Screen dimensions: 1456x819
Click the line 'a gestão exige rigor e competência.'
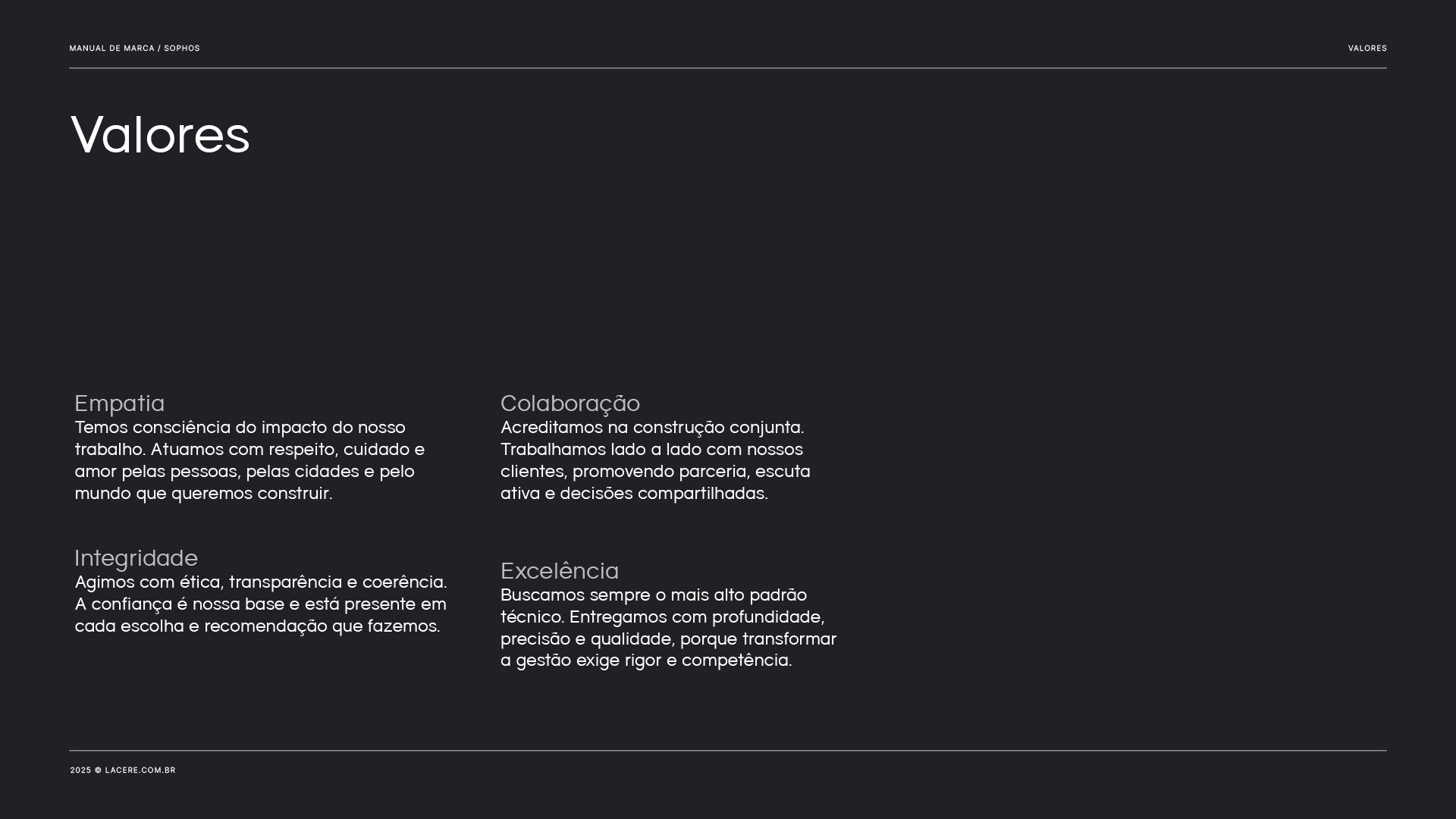tap(646, 661)
